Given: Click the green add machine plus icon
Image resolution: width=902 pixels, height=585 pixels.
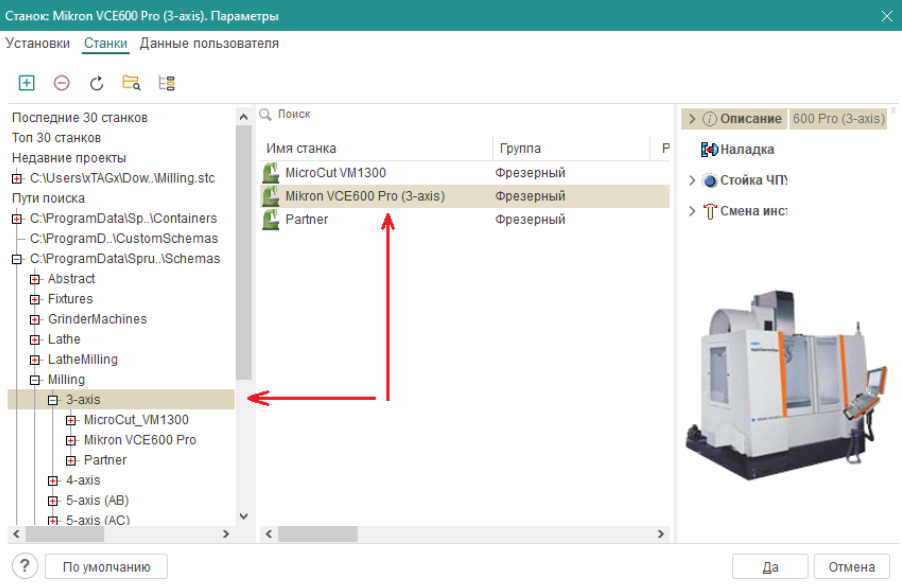Looking at the screenshot, I should coord(27,83).
